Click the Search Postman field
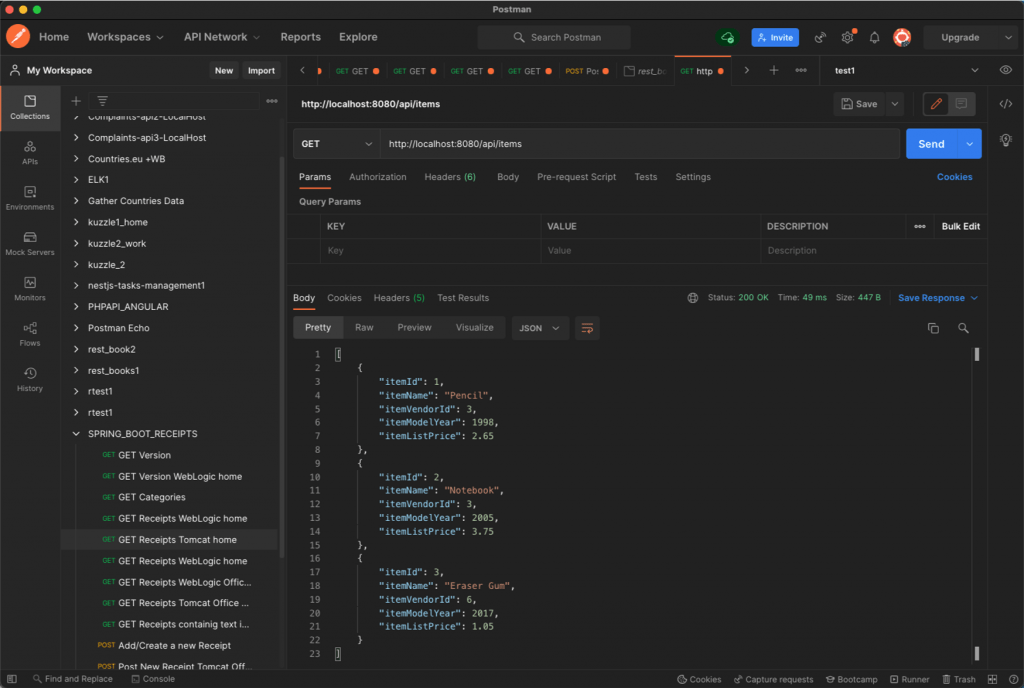This screenshot has height=688, width=1024. point(554,37)
